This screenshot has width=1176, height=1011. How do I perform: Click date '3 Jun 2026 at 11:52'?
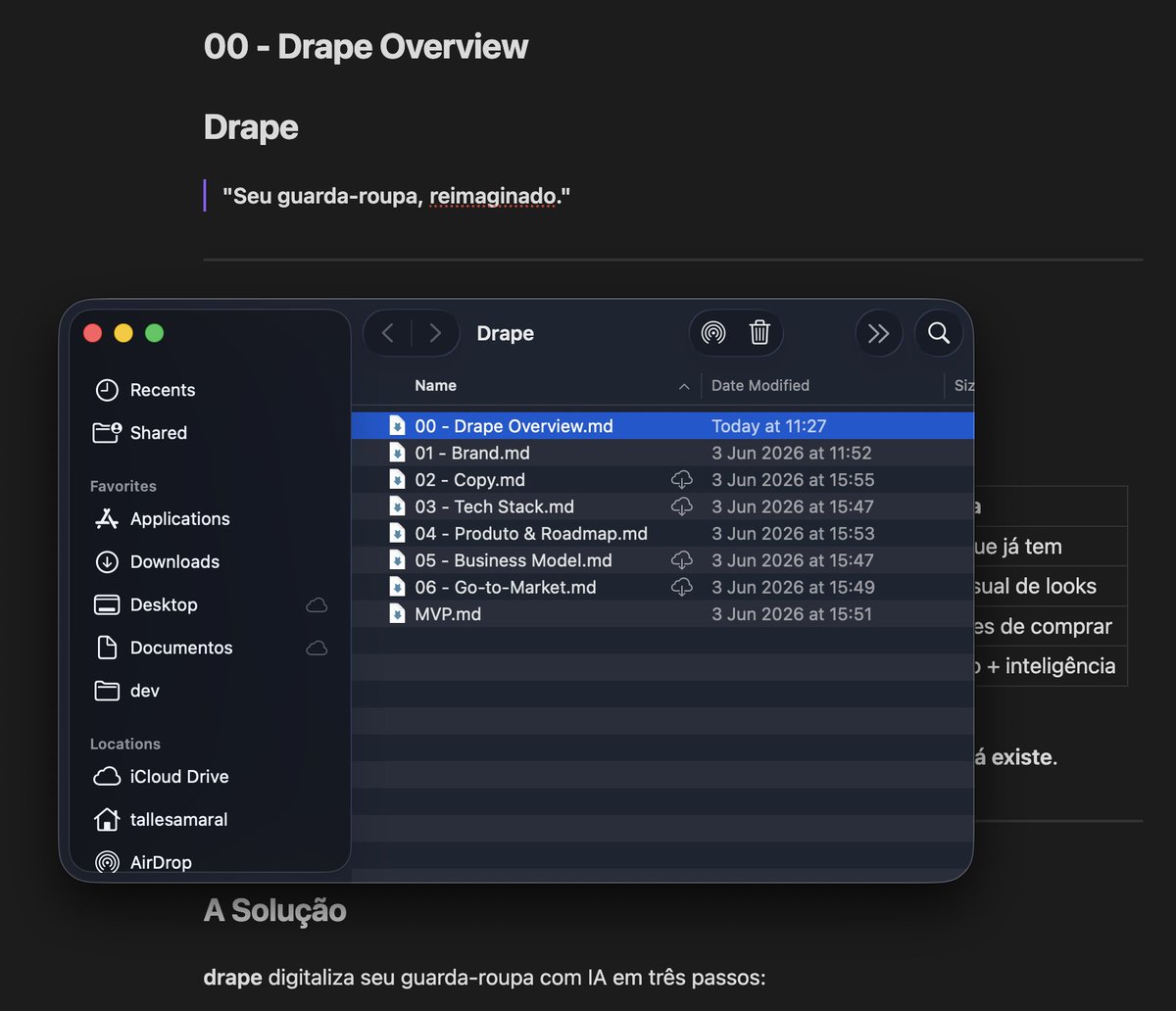pyautogui.click(x=792, y=454)
